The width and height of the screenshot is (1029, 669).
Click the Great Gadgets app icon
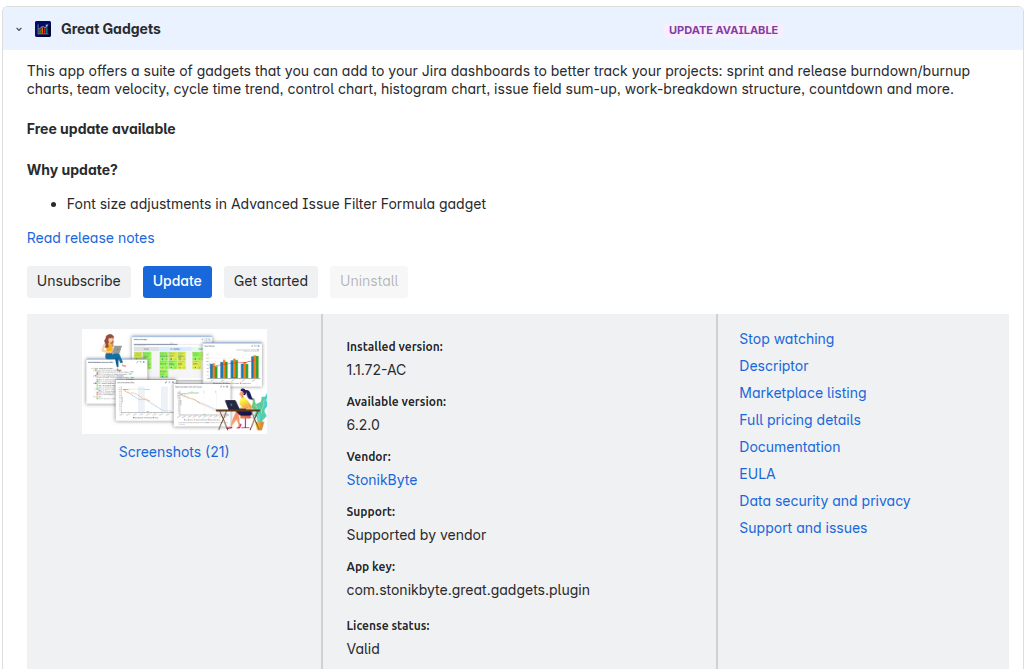(x=43, y=29)
